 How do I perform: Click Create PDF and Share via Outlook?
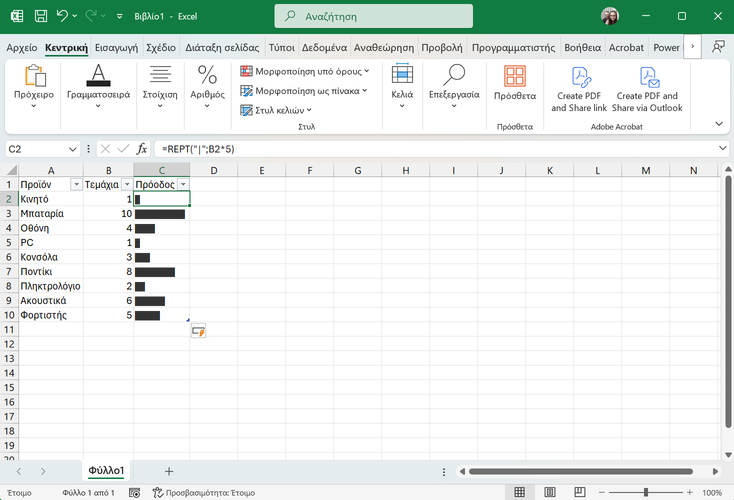(x=646, y=89)
